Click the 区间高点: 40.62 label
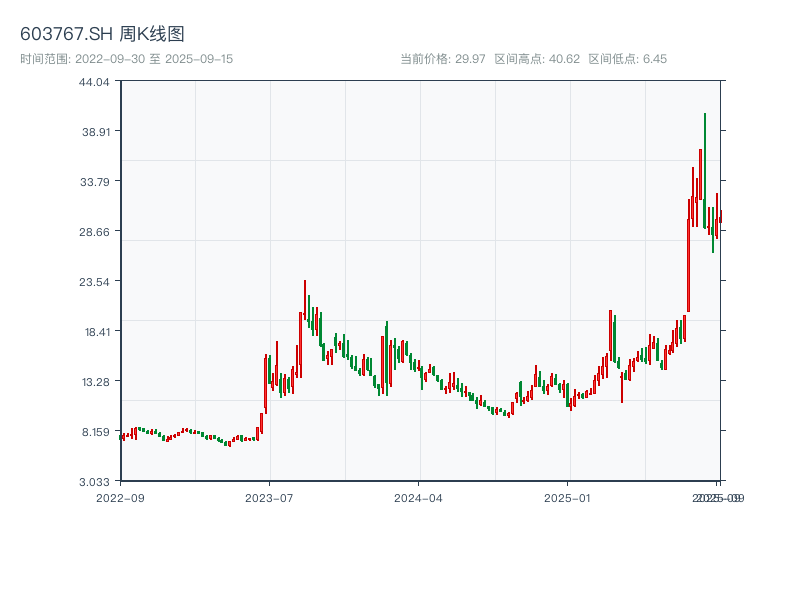The image size is (800, 600). [537, 59]
